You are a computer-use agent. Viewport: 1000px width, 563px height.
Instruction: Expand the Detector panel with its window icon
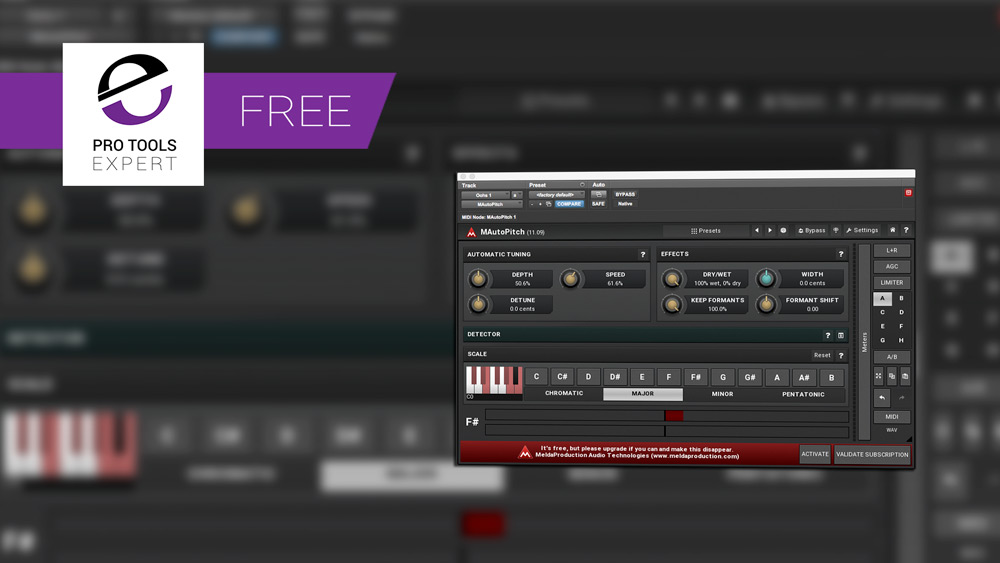click(x=841, y=335)
